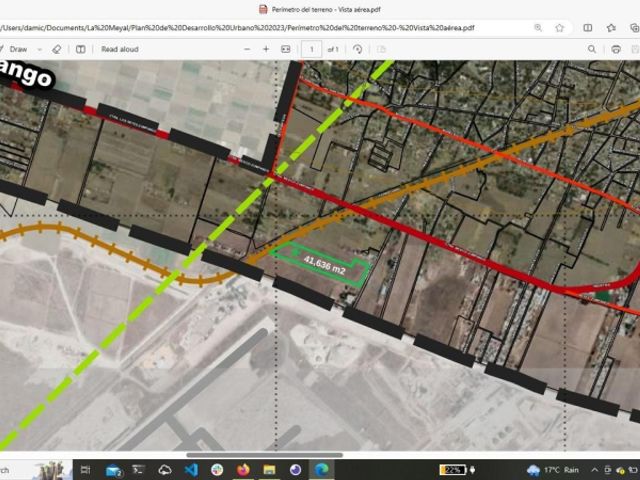This screenshot has width=640, height=480.
Task: Toggle the page view split icon
Action: (81, 49)
